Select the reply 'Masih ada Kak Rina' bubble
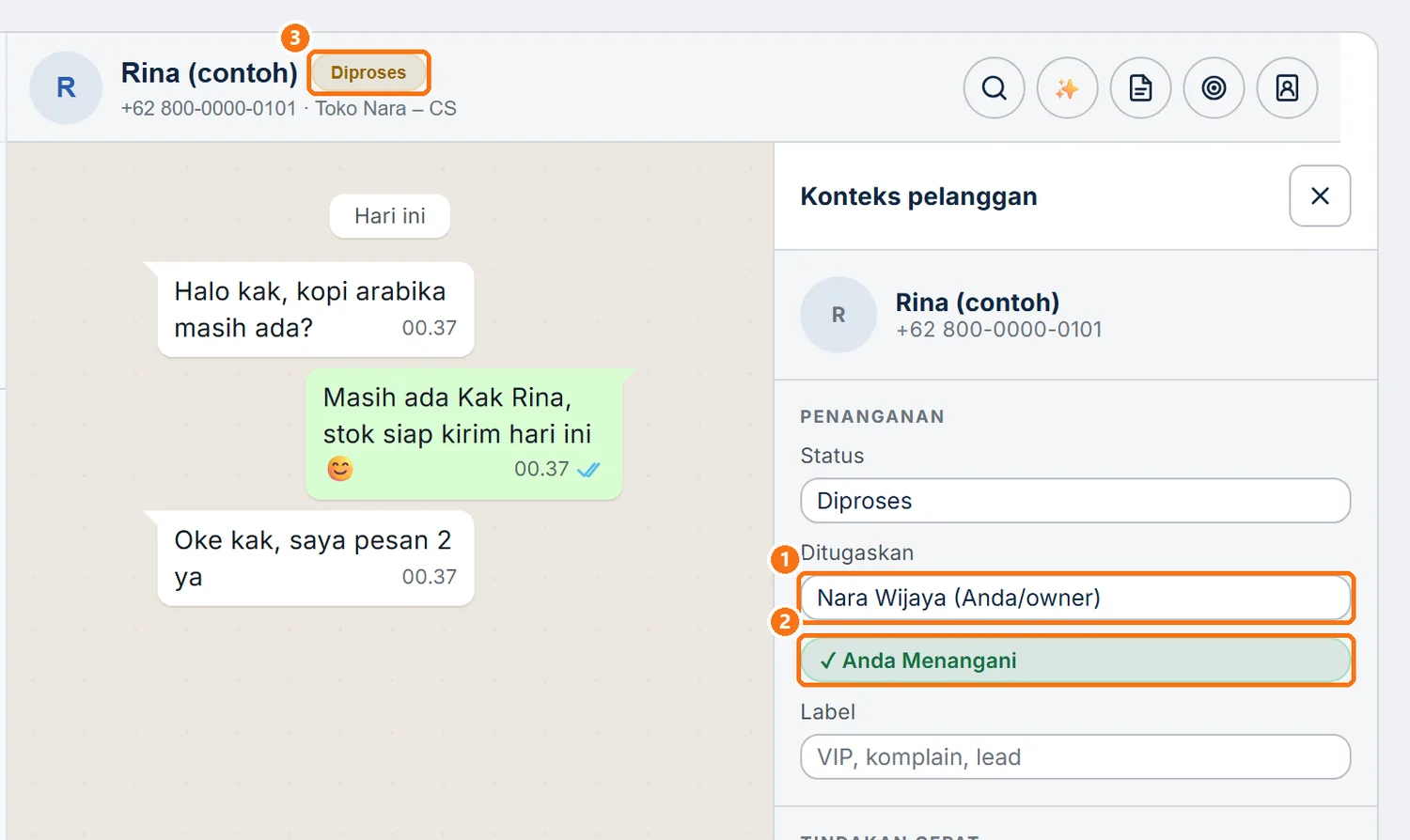The width and height of the screenshot is (1410, 840). [x=464, y=434]
